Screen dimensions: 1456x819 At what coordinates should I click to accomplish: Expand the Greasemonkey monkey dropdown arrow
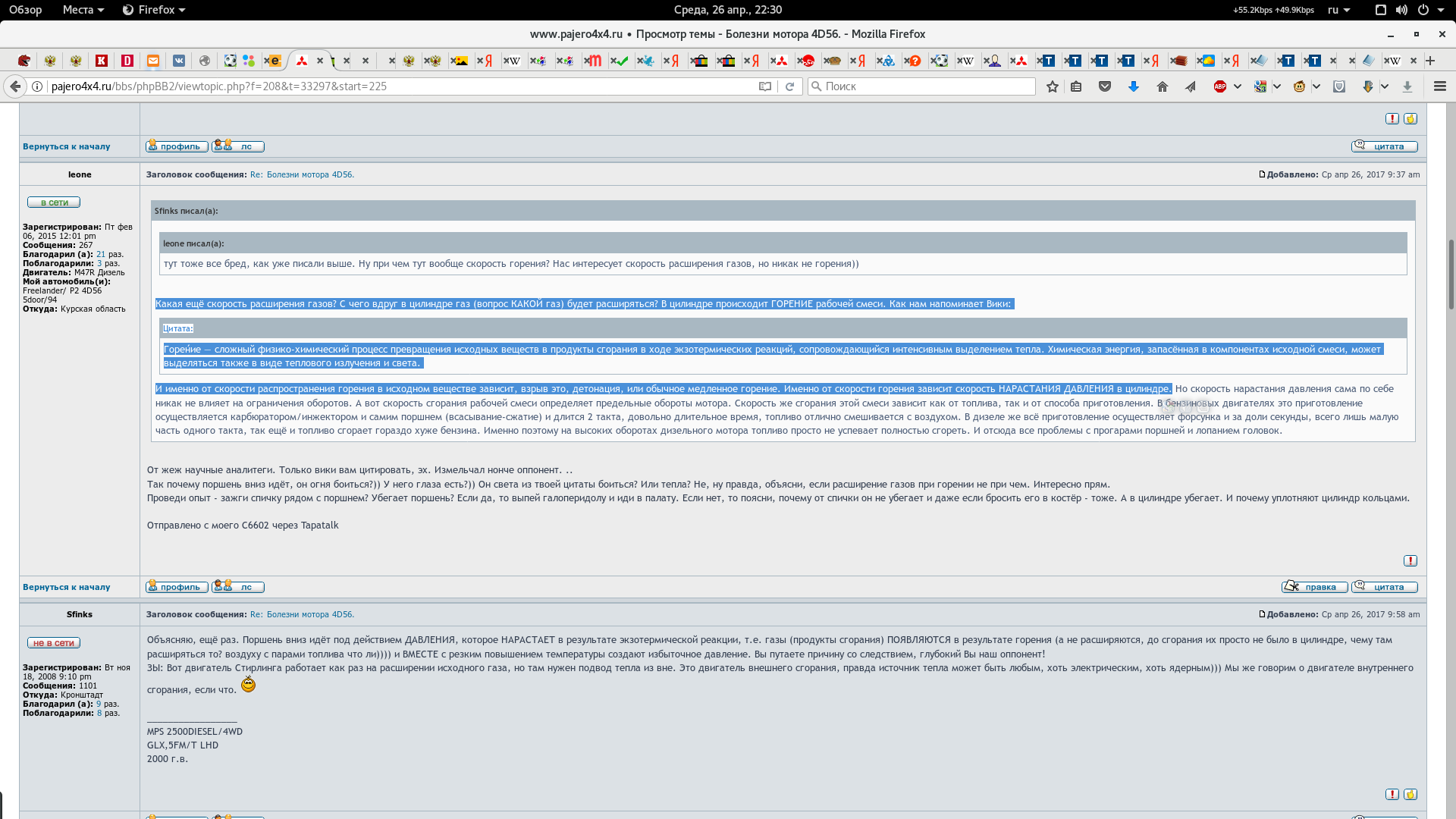point(1316,86)
